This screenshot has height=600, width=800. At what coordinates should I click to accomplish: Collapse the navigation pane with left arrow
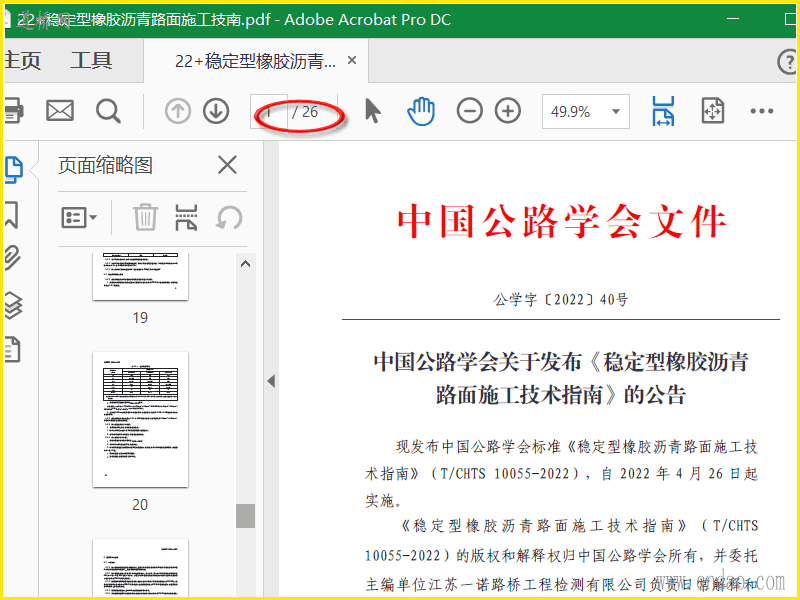click(271, 381)
